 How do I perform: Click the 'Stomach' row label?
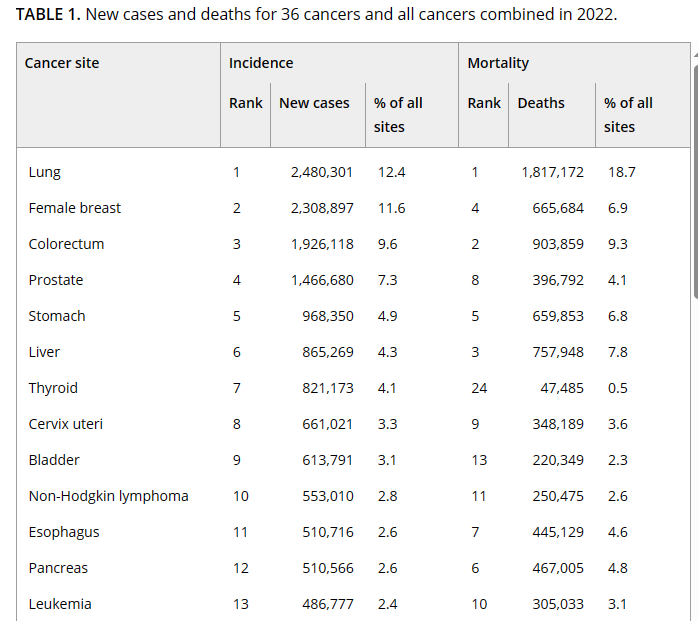pyautogui.click(x=57, y=316)
